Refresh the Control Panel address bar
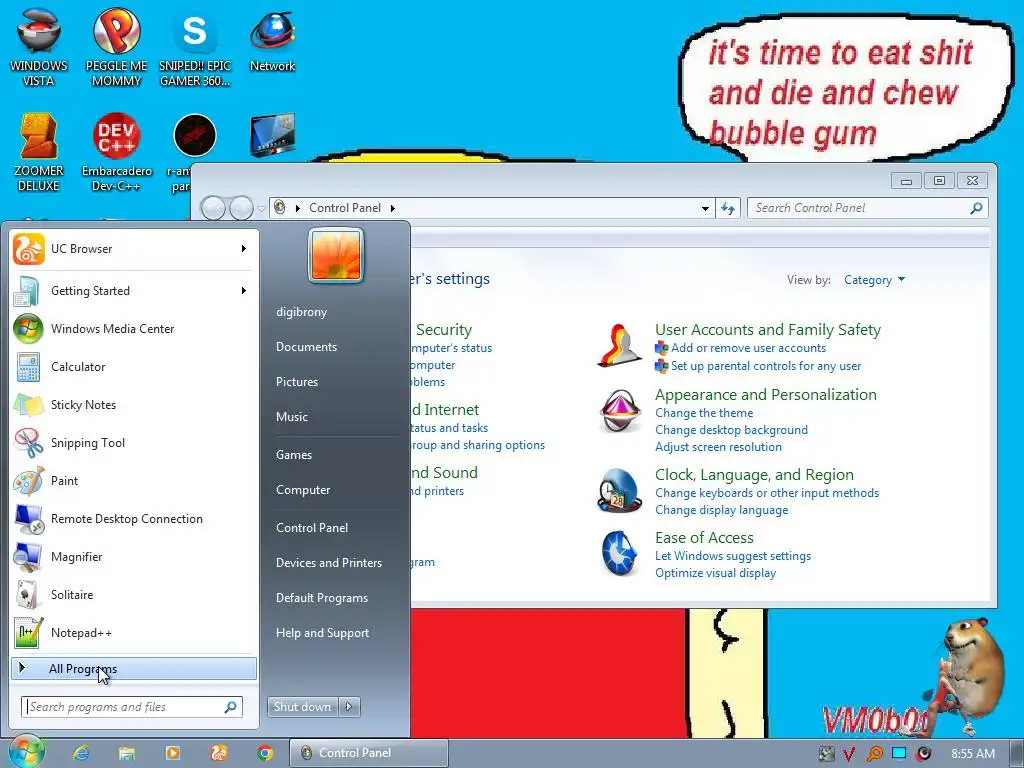This screenshot has width=1024, height=768. pyautogui.click(x=728, y=208)
